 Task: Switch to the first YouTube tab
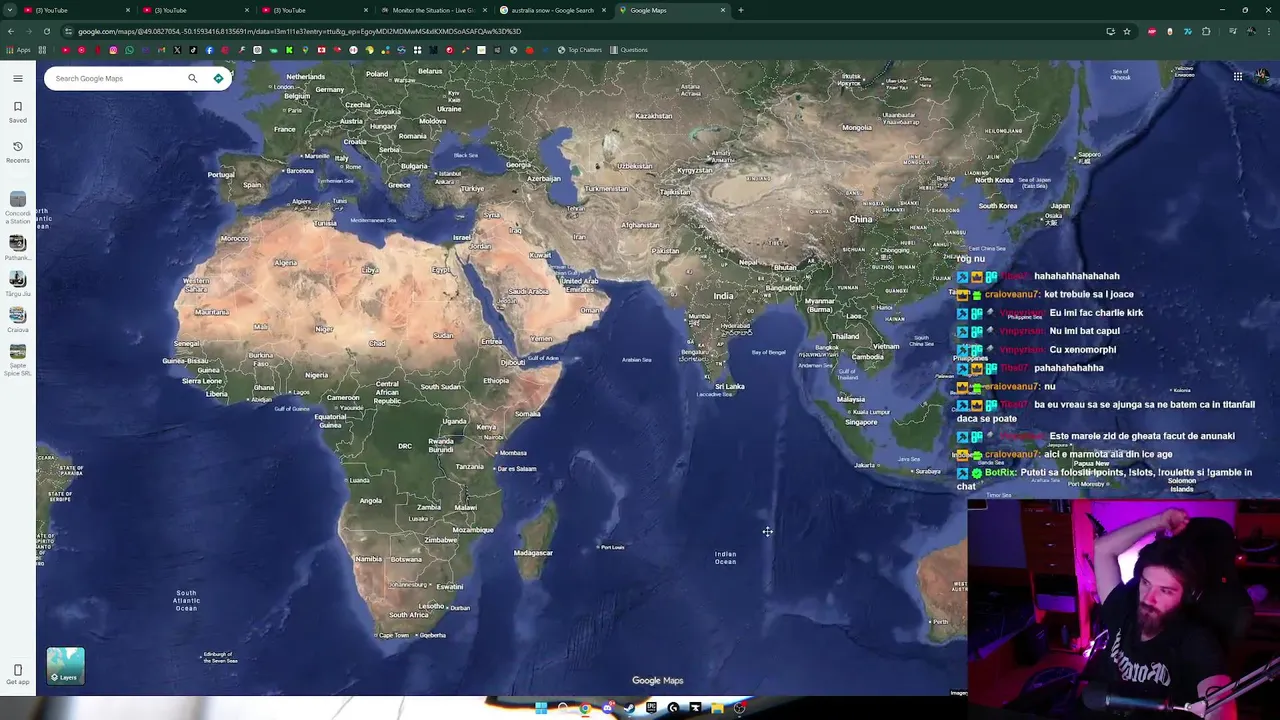[77, 10]
